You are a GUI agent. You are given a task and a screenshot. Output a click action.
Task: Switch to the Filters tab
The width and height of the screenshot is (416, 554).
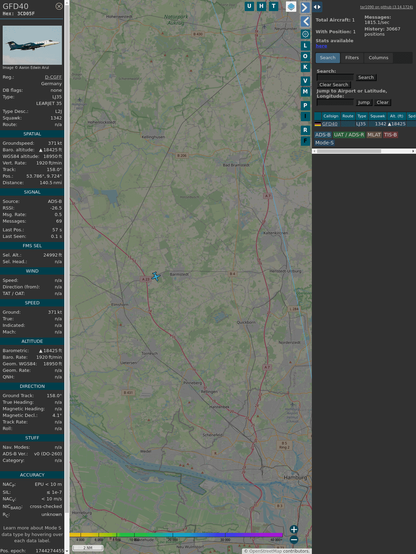[x=352, y=58]
